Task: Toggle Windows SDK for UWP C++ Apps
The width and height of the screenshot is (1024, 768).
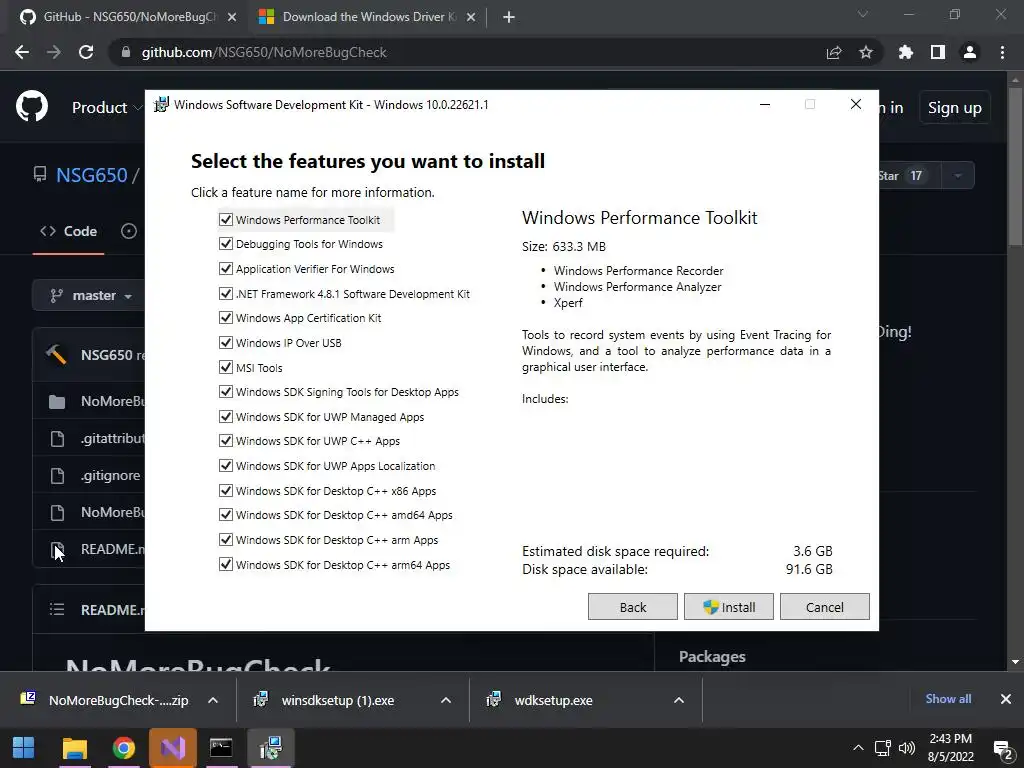Action: (x=226, y=440)
